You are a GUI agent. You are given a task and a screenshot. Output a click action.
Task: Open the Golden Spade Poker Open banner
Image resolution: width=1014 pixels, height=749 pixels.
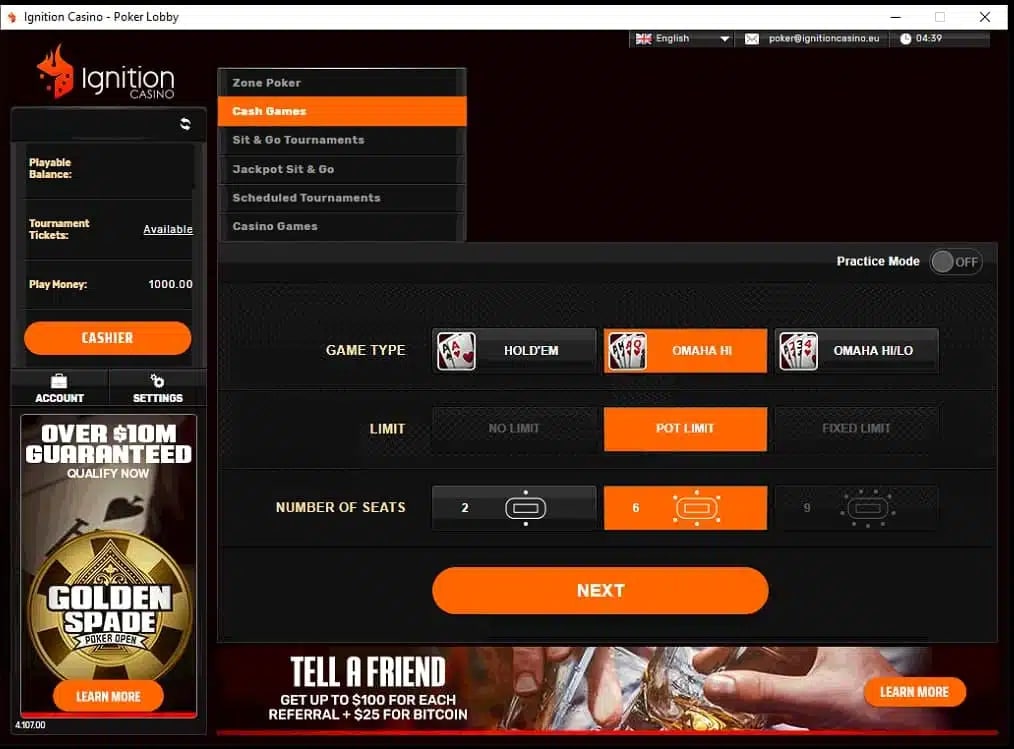(x=109, y=566)
